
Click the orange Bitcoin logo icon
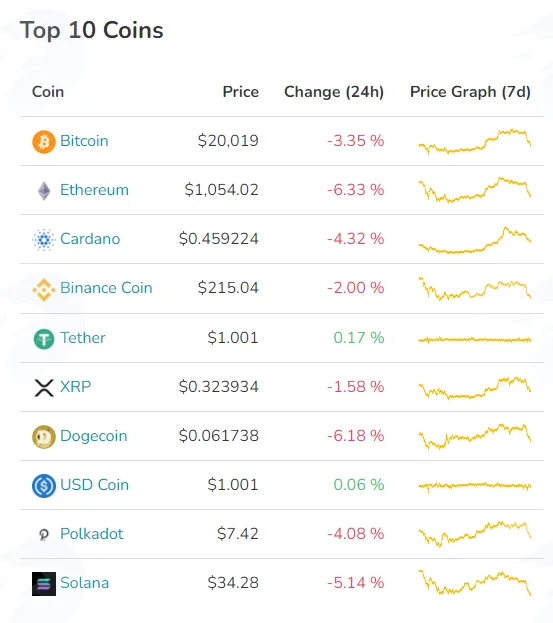click(44, 141)
